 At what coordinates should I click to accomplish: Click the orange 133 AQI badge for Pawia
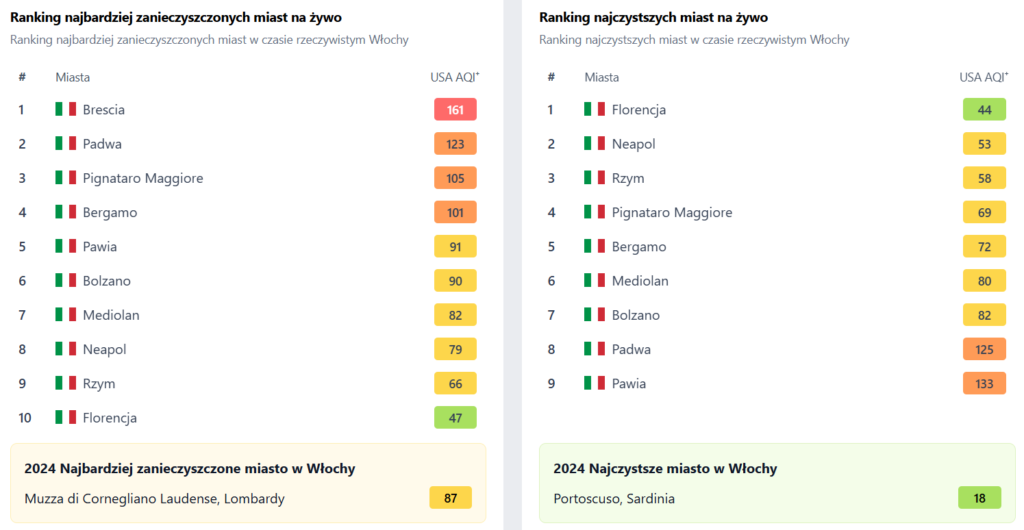coord(984,383)
